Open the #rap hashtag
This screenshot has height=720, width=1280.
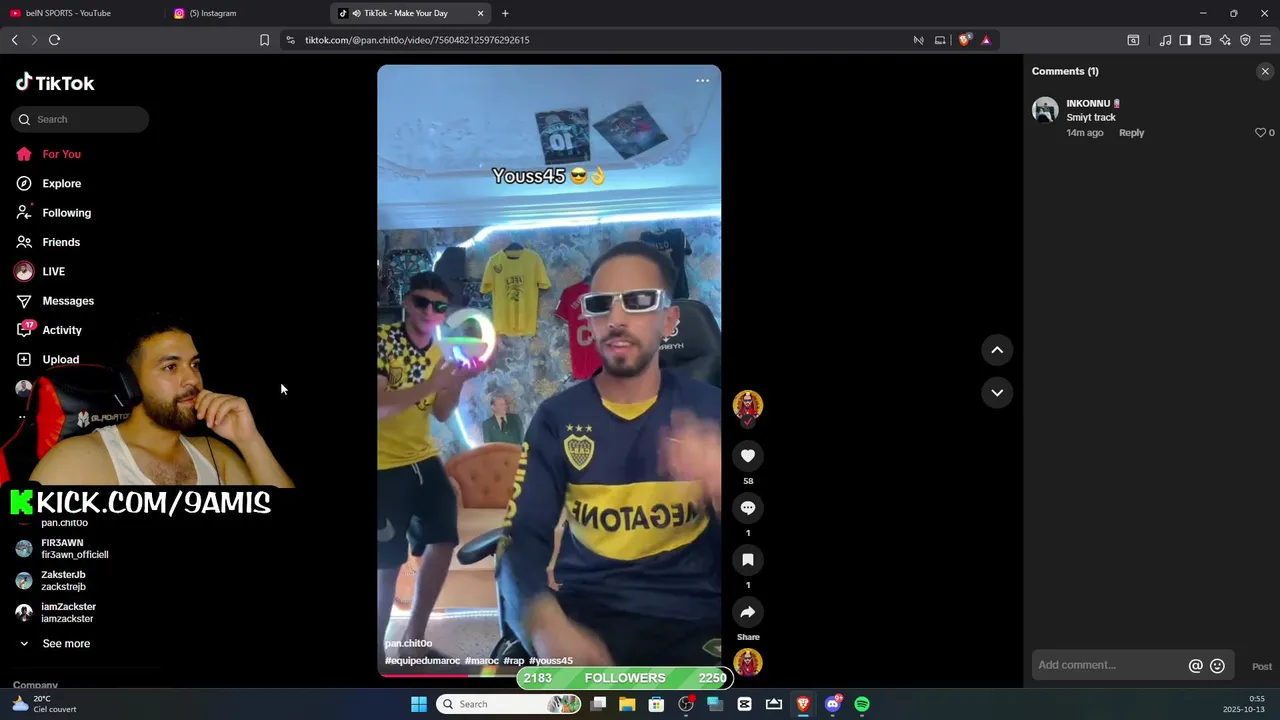[514, 661]
